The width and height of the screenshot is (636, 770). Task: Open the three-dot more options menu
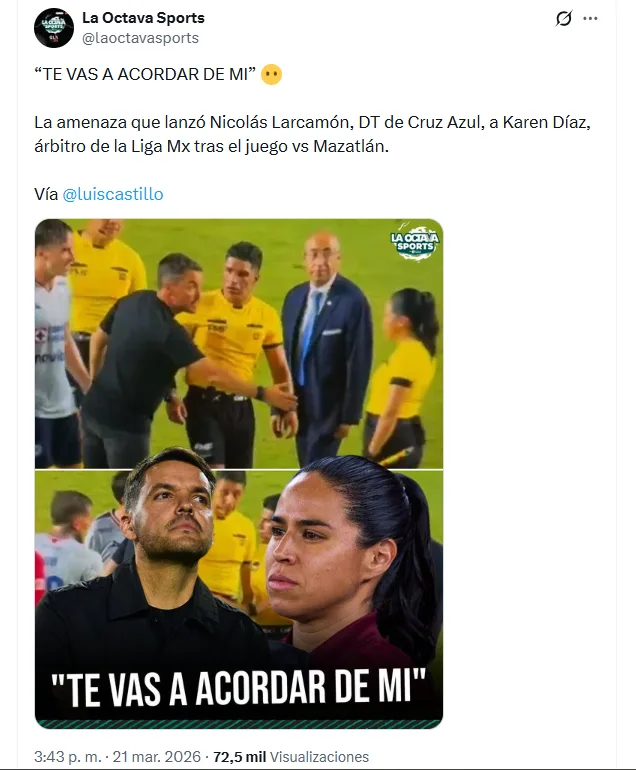tap(590, 19)
